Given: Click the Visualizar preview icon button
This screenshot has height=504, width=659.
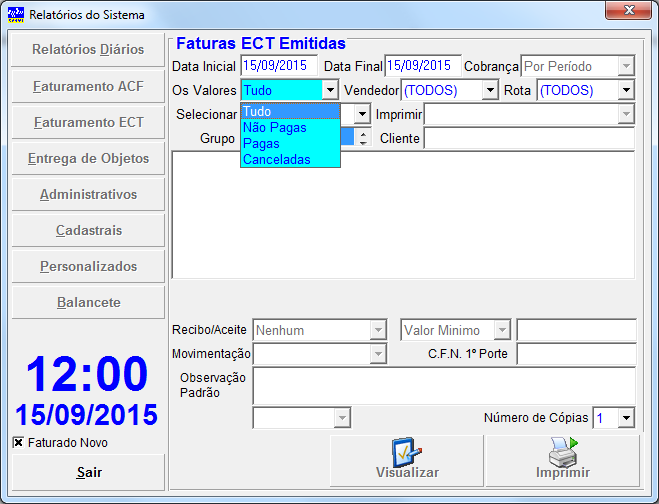Looking at the screenshot, I should [x=407, y=461].
